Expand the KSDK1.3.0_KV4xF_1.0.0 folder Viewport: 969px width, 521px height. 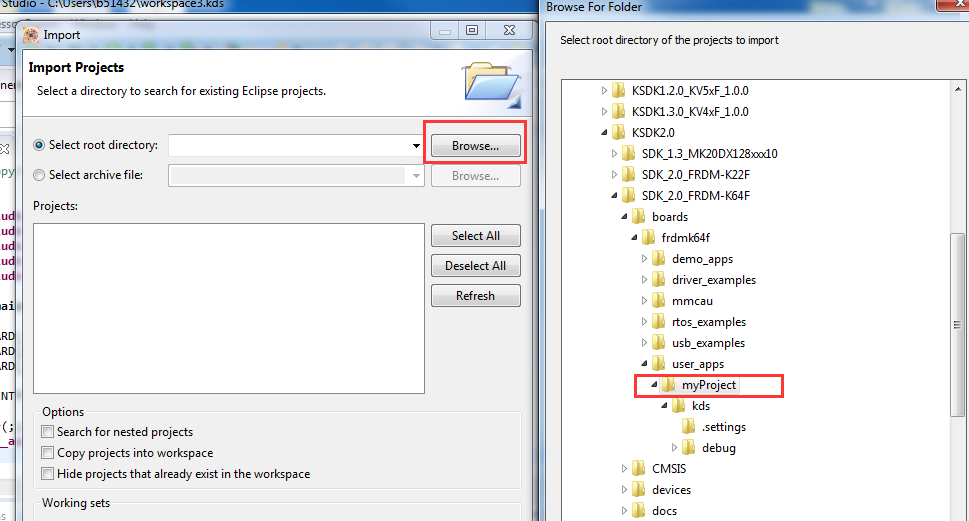tap(604, 112)
